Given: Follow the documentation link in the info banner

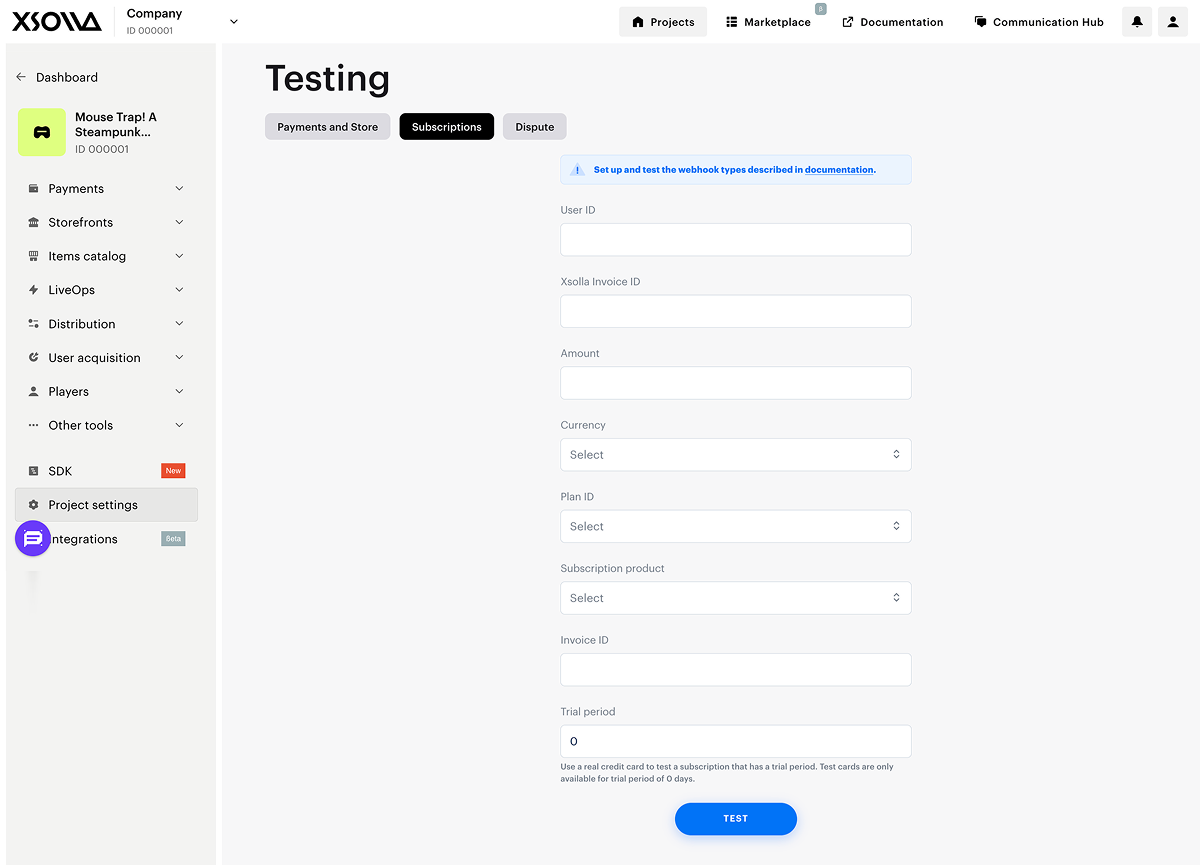Looking at the screenshot, I should coord(839,170).
